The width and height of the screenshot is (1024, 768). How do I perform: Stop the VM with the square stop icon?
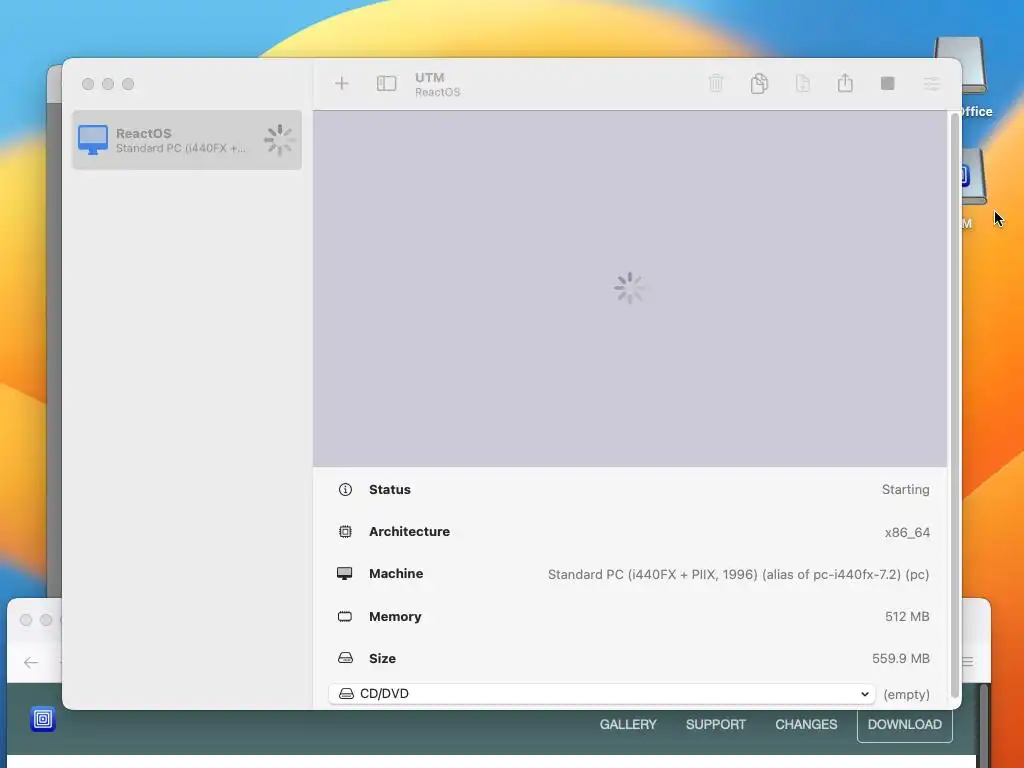tap(888, 84)
